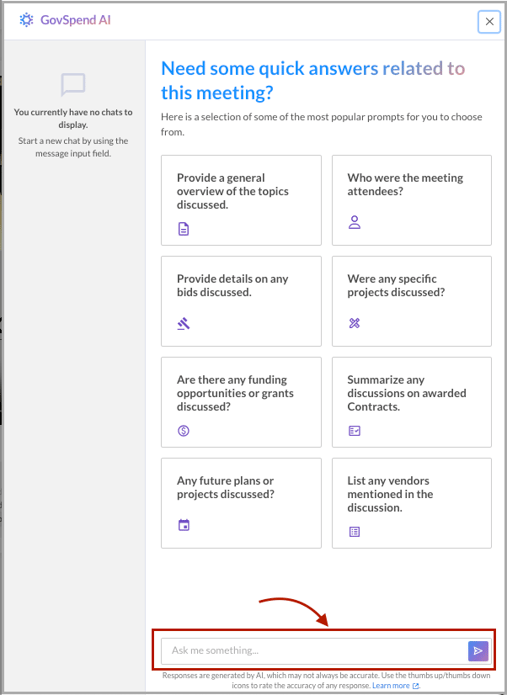Select 'Provide details on any bids discussed' card

[x=241, y=301]
